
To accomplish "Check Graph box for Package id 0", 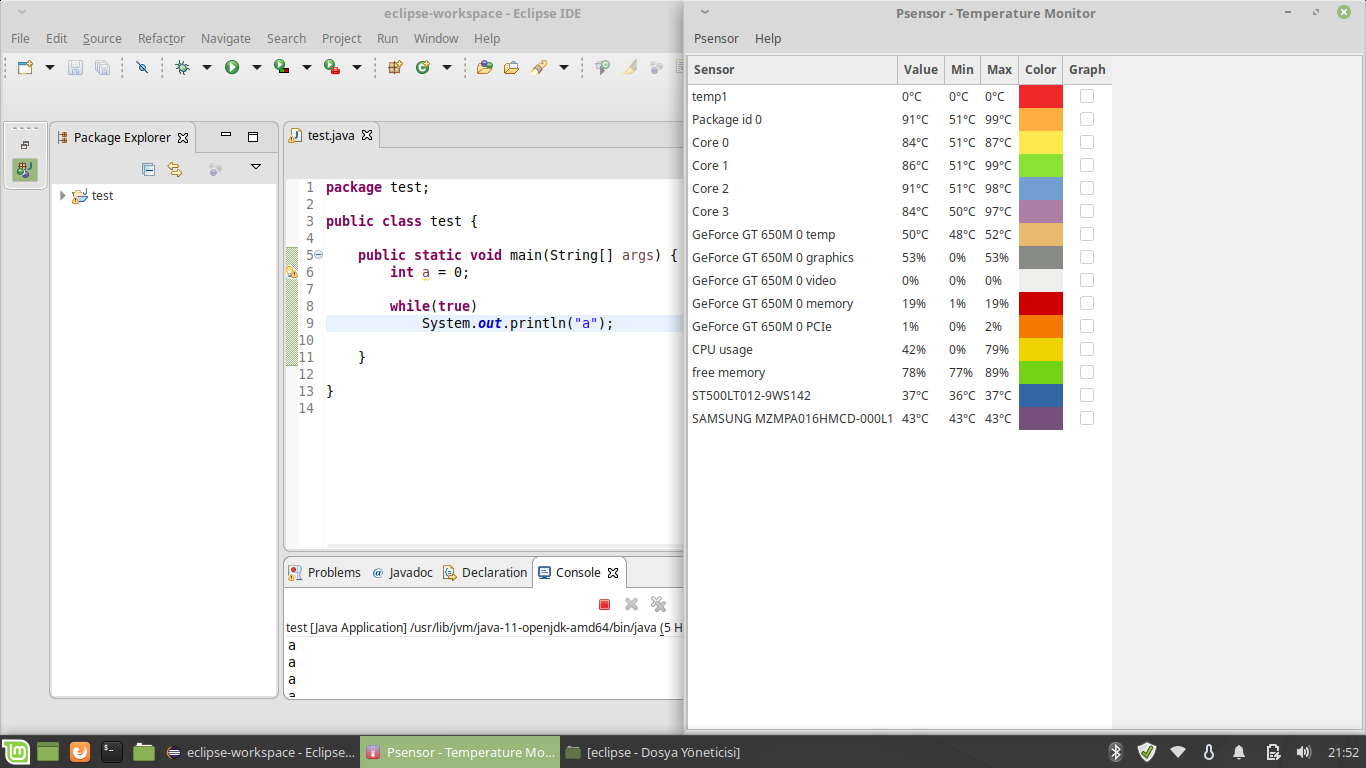I will tap(1087, 119).
